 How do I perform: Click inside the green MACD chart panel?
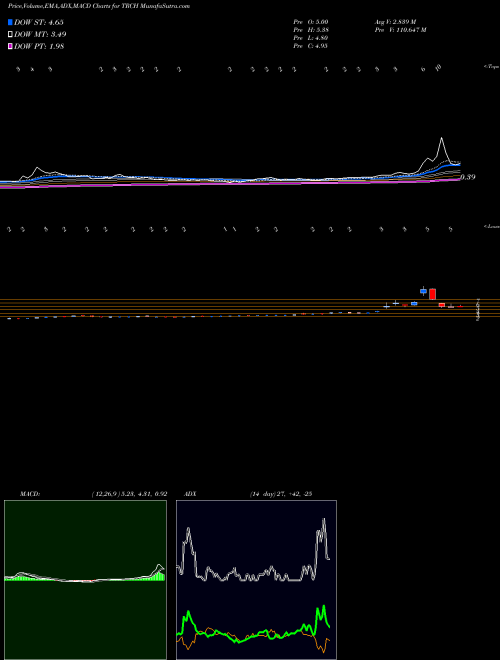pyautogui.click(x=85, y=580)
